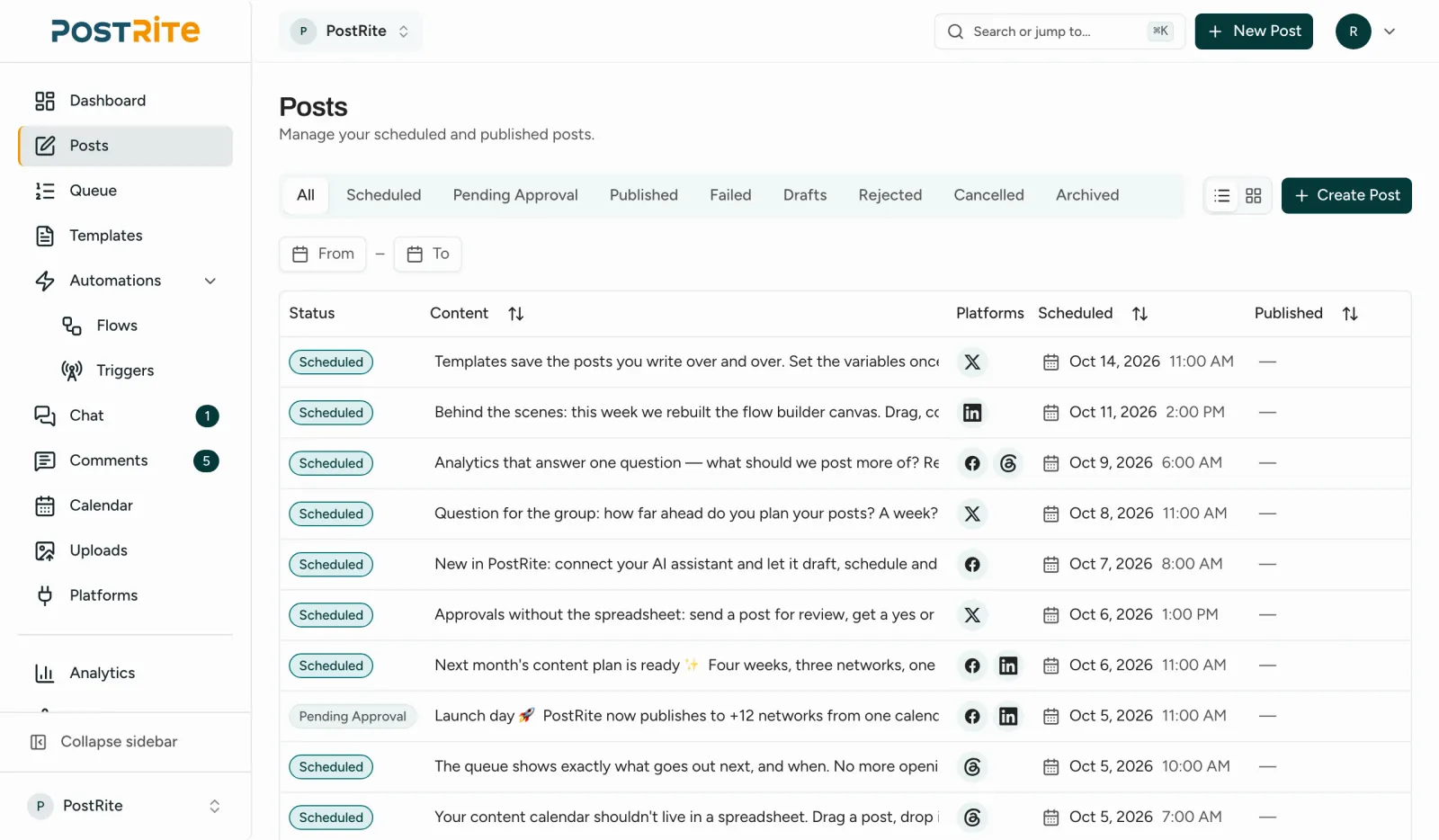Show the Archived posts tab
The image size is (1439, 840).
[1087, 195]
